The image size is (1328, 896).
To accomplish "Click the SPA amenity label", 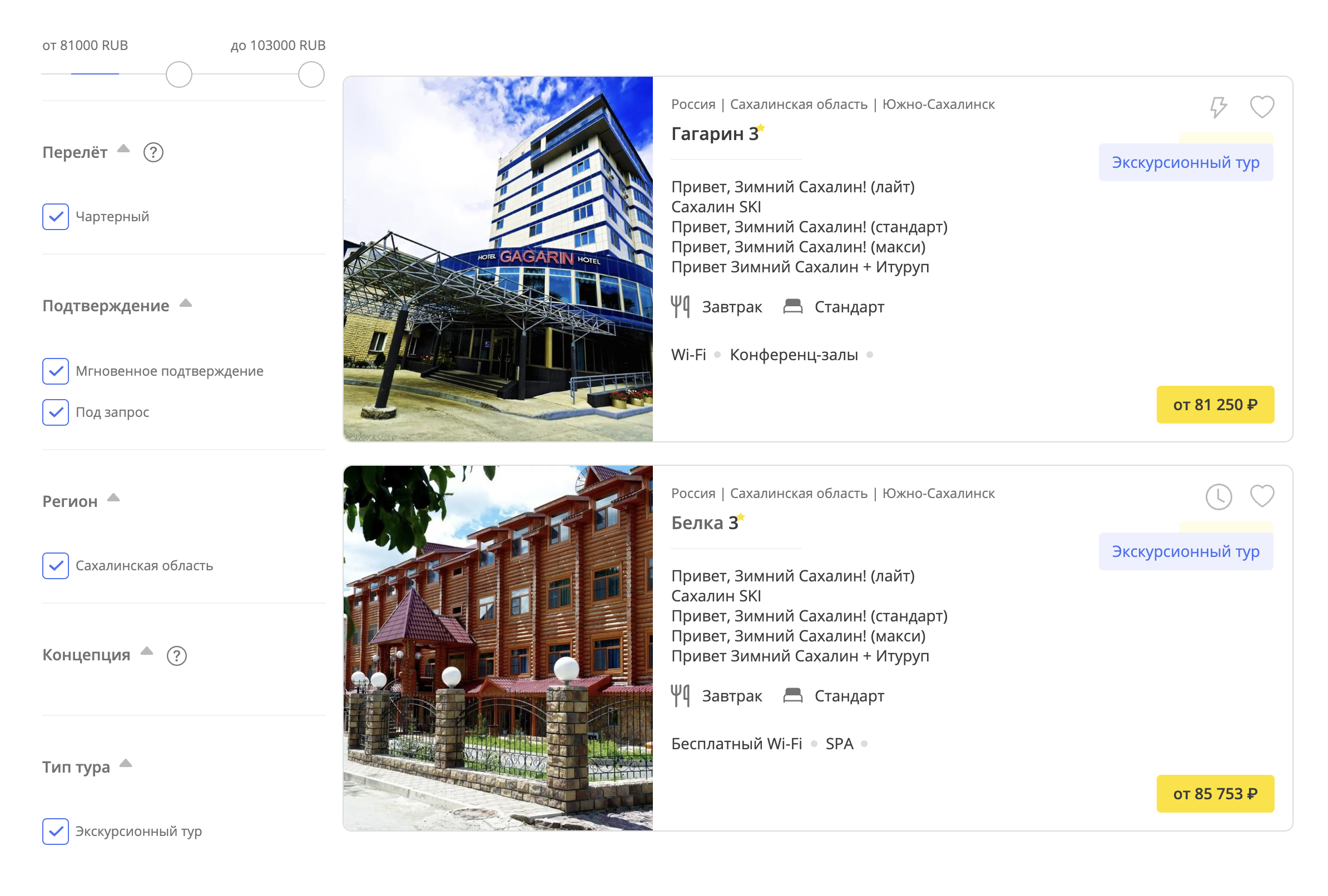I will click(x=839, y=744).
